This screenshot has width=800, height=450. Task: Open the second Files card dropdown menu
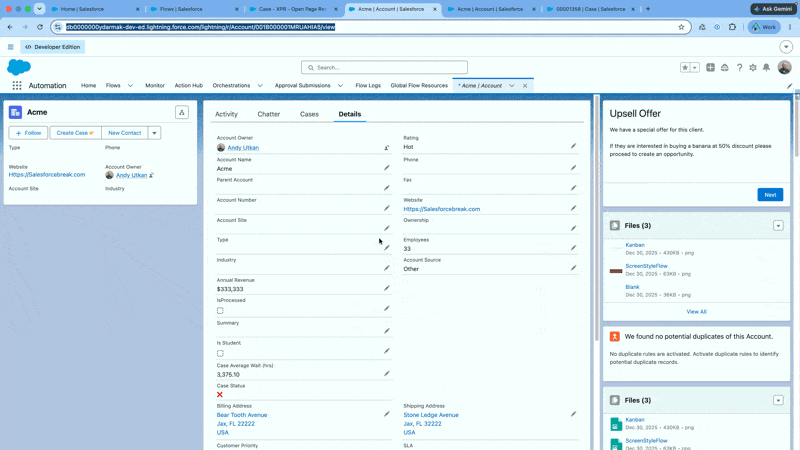(x=778, y=401)
